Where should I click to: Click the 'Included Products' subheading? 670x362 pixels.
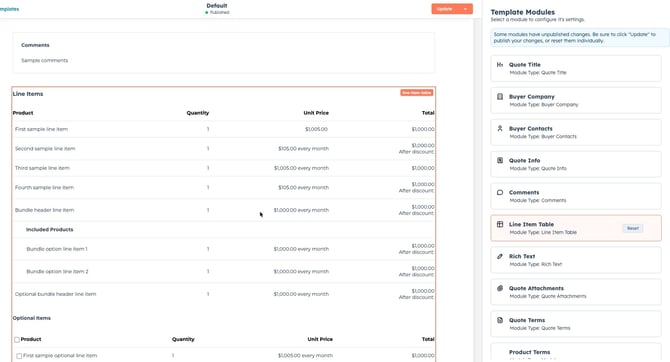tap(50, 230)
